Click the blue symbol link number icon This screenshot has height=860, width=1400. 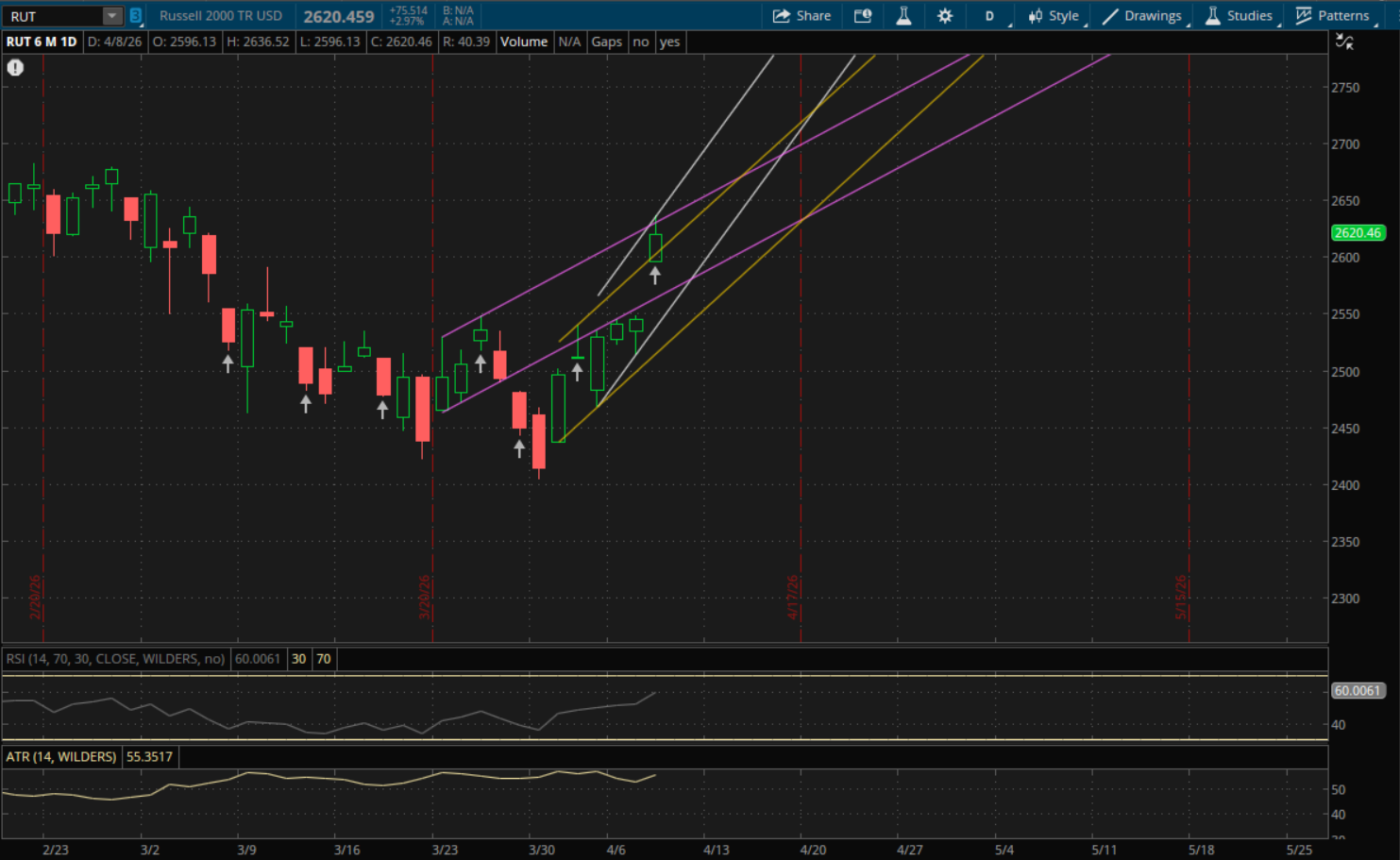pos(136,16)
